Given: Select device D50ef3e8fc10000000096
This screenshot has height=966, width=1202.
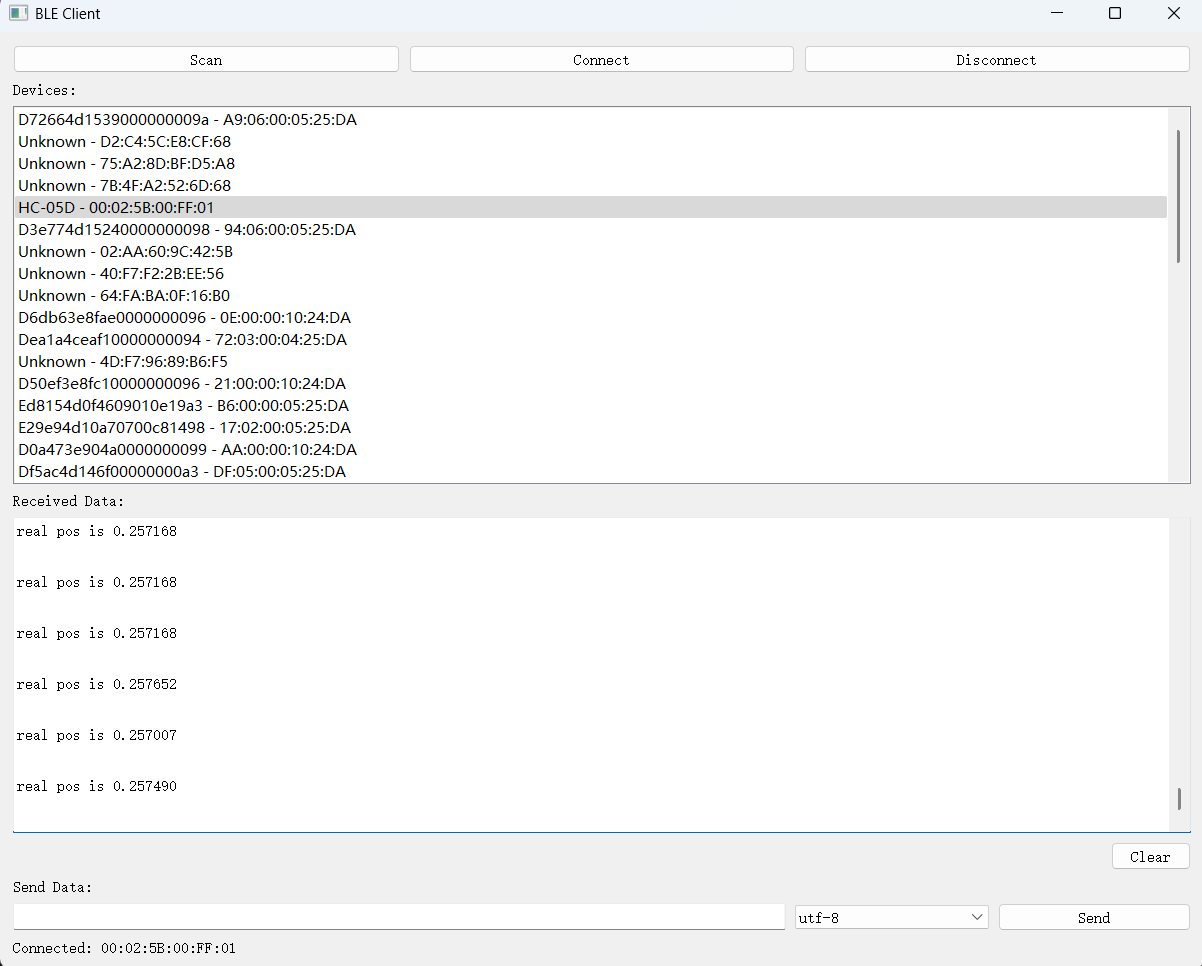Looking at the screenshot, I should click(592, 383).
